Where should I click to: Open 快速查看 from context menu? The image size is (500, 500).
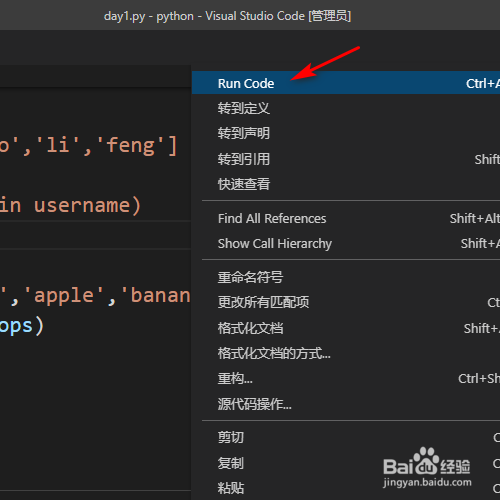[x=346, y=184]
